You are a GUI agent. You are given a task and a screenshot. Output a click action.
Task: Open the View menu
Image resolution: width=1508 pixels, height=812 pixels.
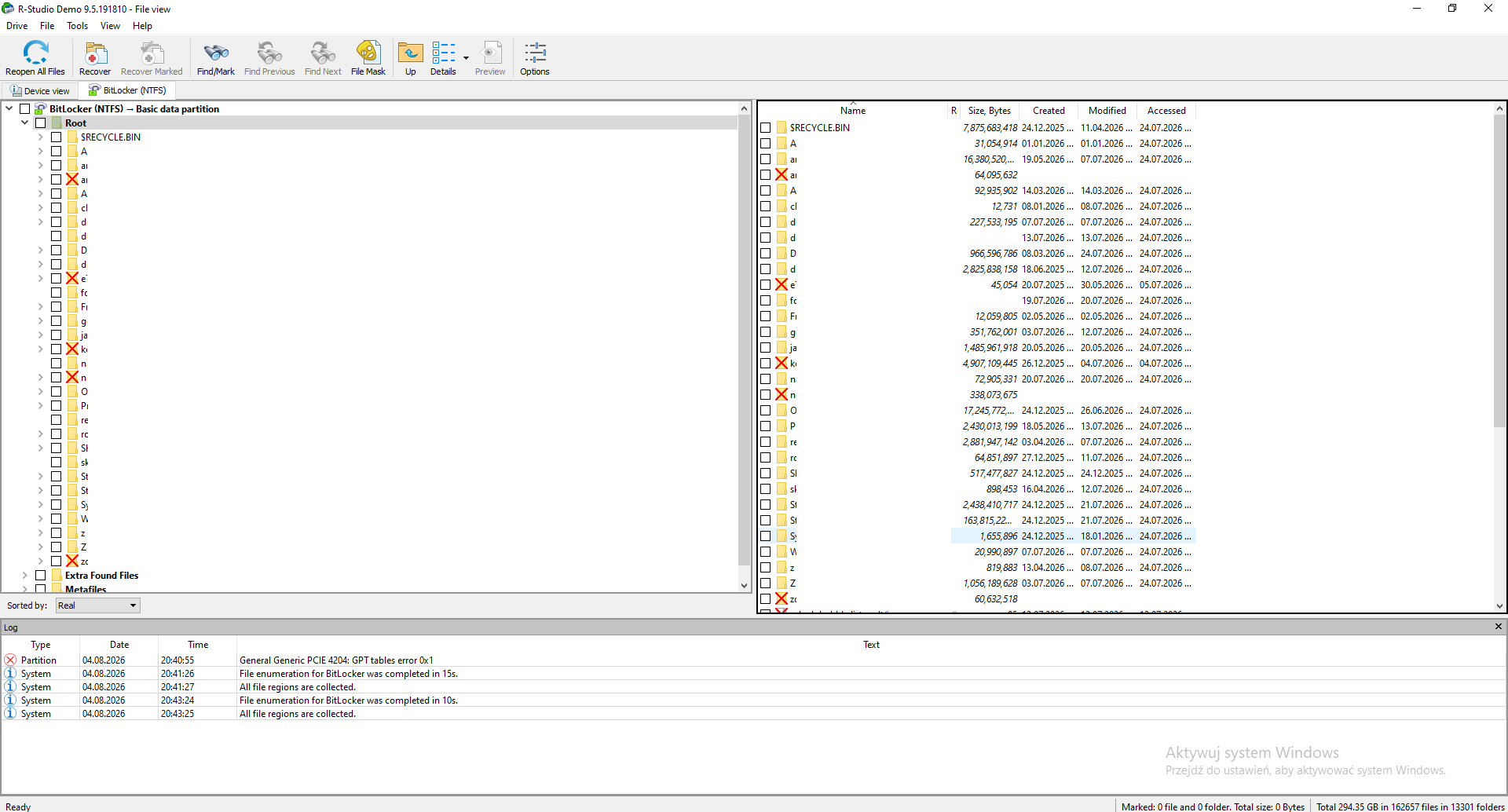coord(110,26)
